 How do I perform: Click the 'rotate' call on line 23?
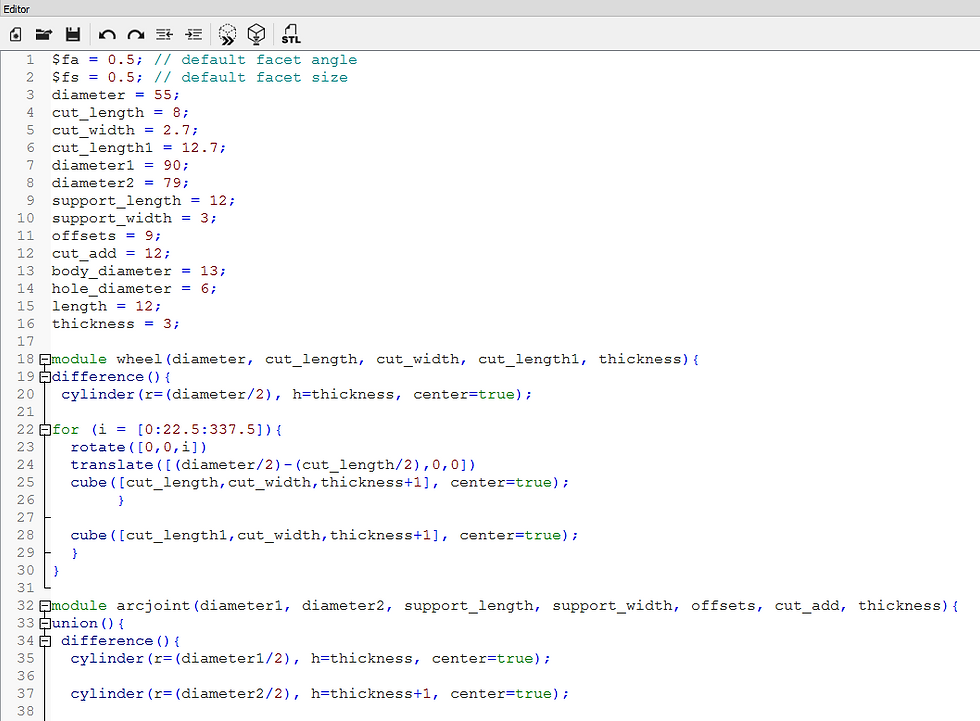[x=98, y=447]
